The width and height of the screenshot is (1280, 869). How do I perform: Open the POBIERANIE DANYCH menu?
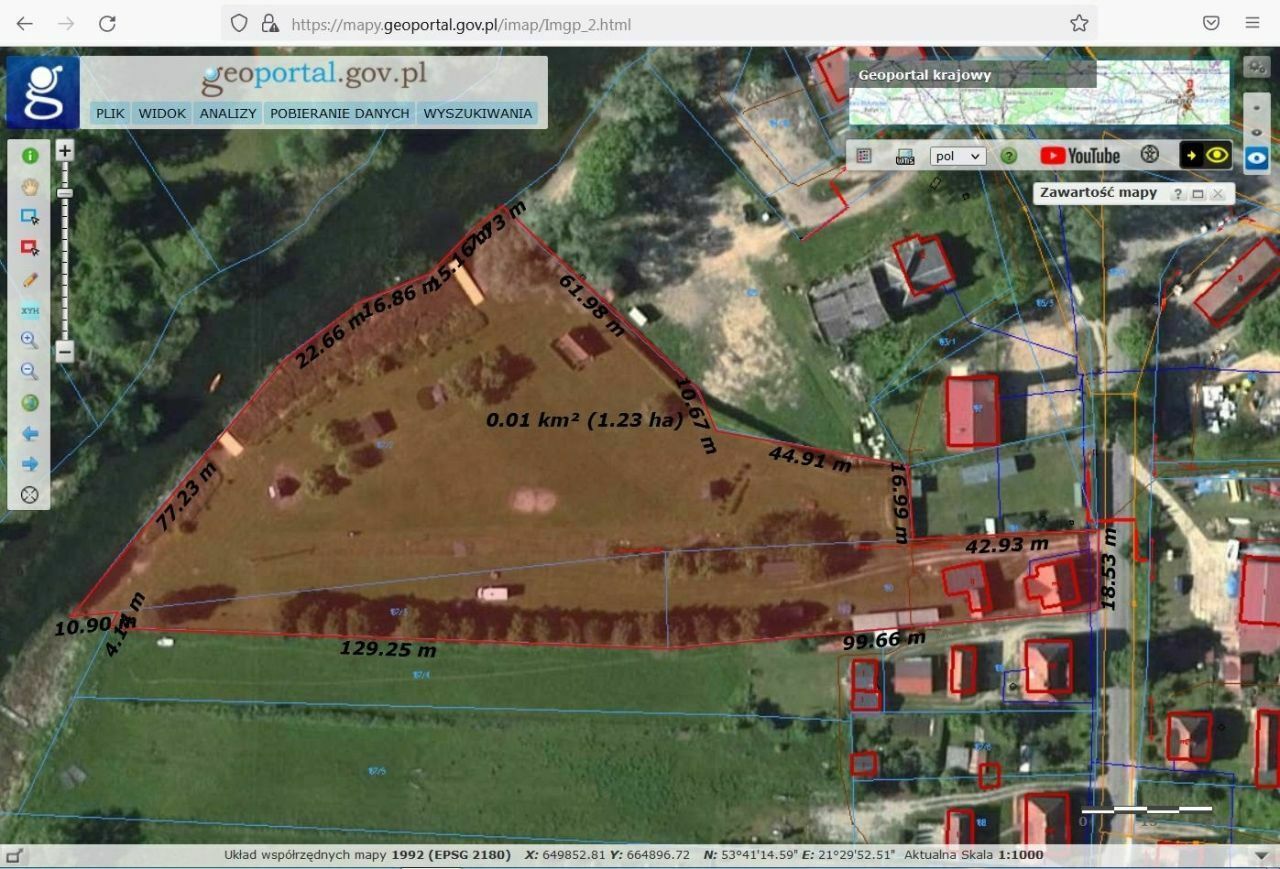pyautogui.click(x=339, y=113)
